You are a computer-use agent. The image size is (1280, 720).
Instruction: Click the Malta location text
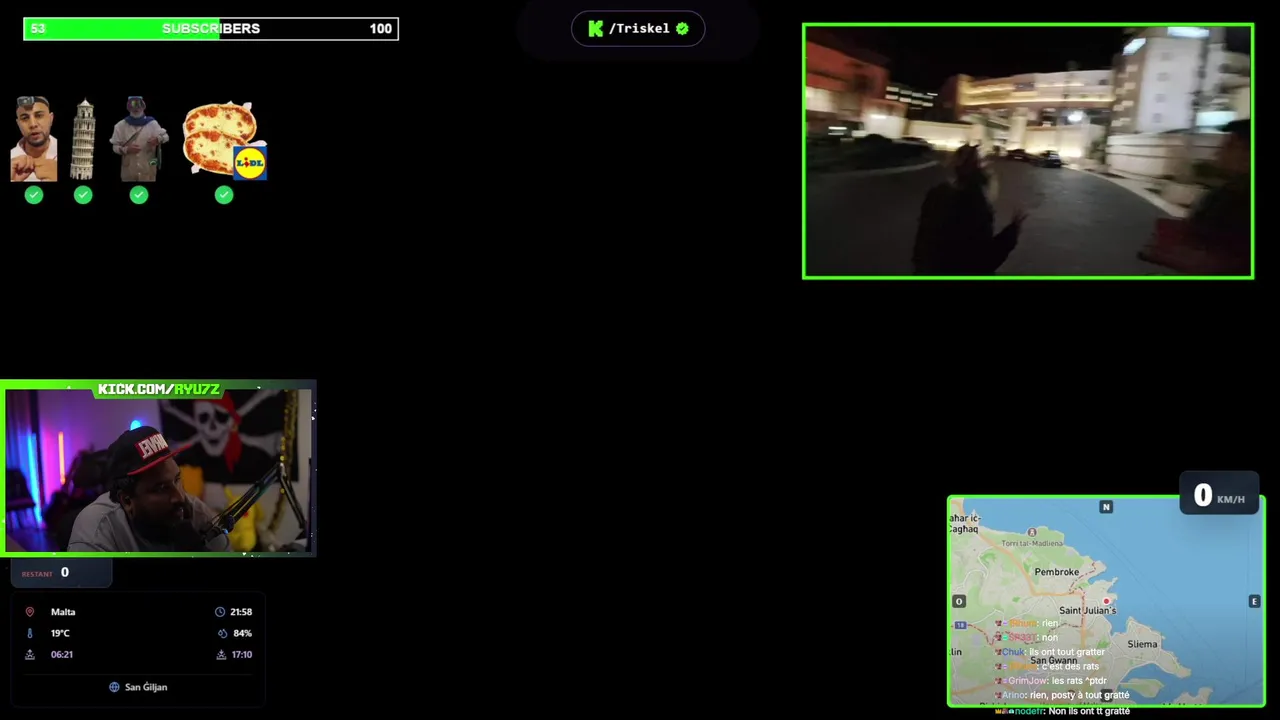pyautogui.click(x=63, y=612)
